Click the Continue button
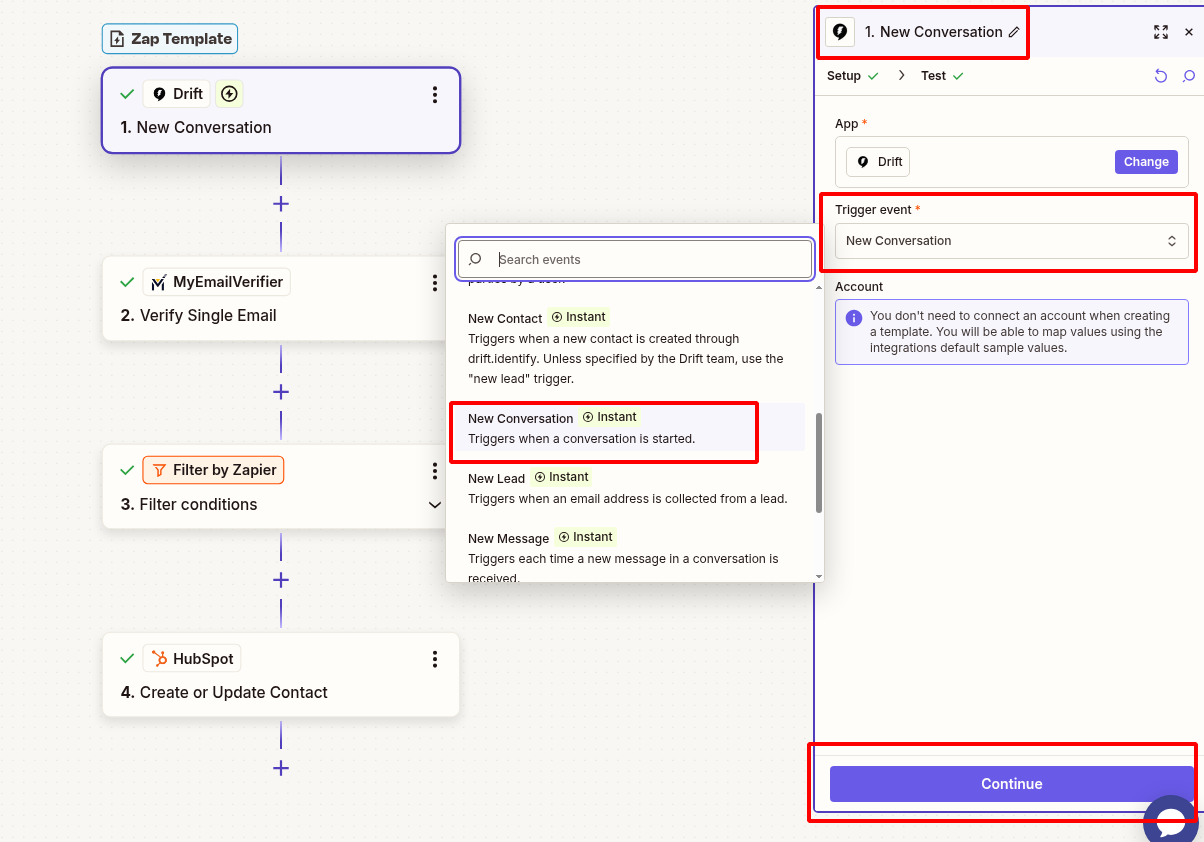Screen dimensions: 1204x842 (x=1011, y=784)
